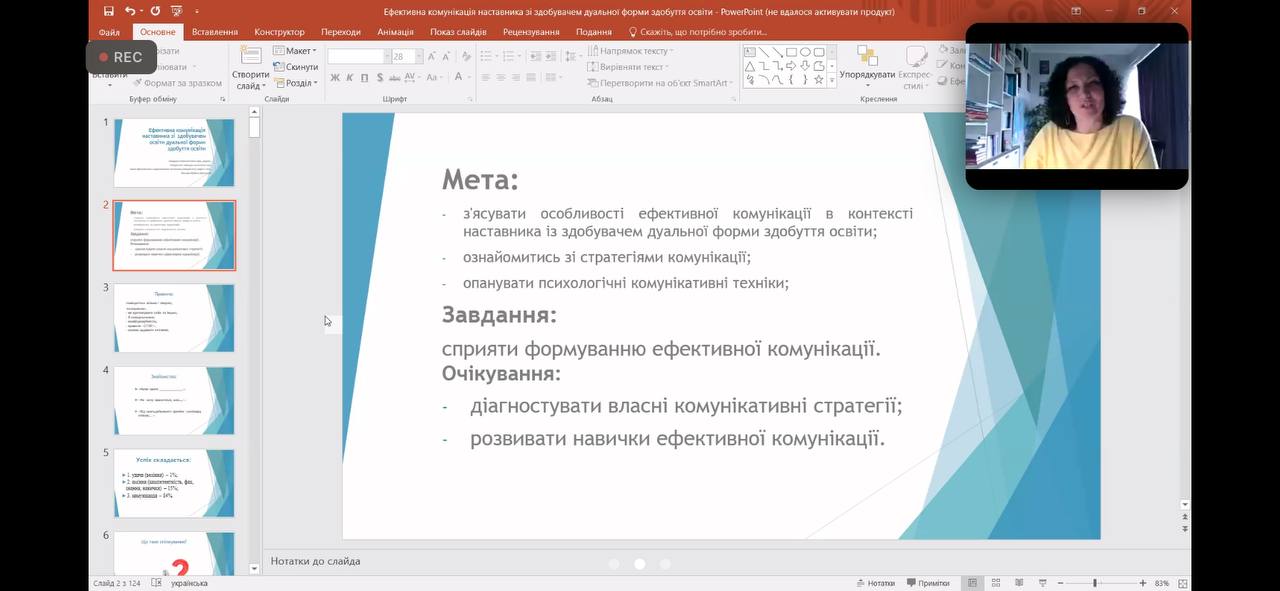Start slideshow from status bar icon
This screenshot has height=591, width=1280.
coord(1042,583)
